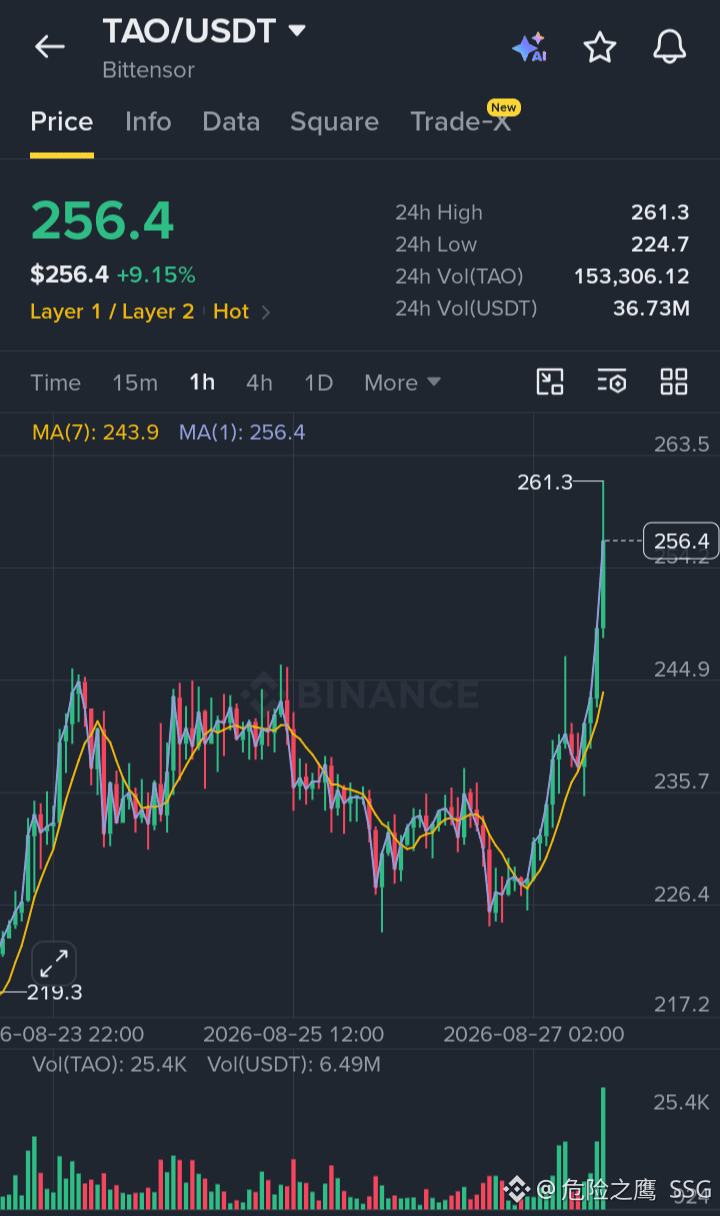Tap the 244.9 price axis label
This screenshot has width=720, height=1216.
tap(682, 668)
